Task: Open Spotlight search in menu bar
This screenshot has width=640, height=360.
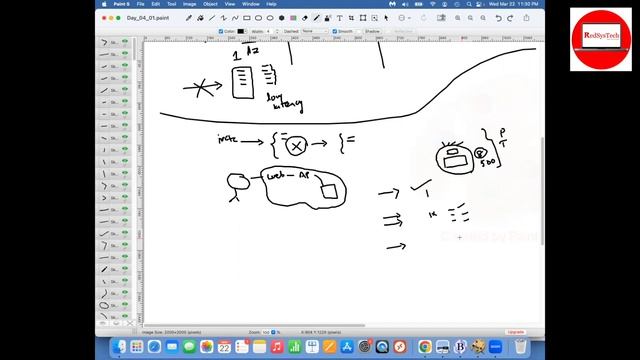Action: point(469,4)
